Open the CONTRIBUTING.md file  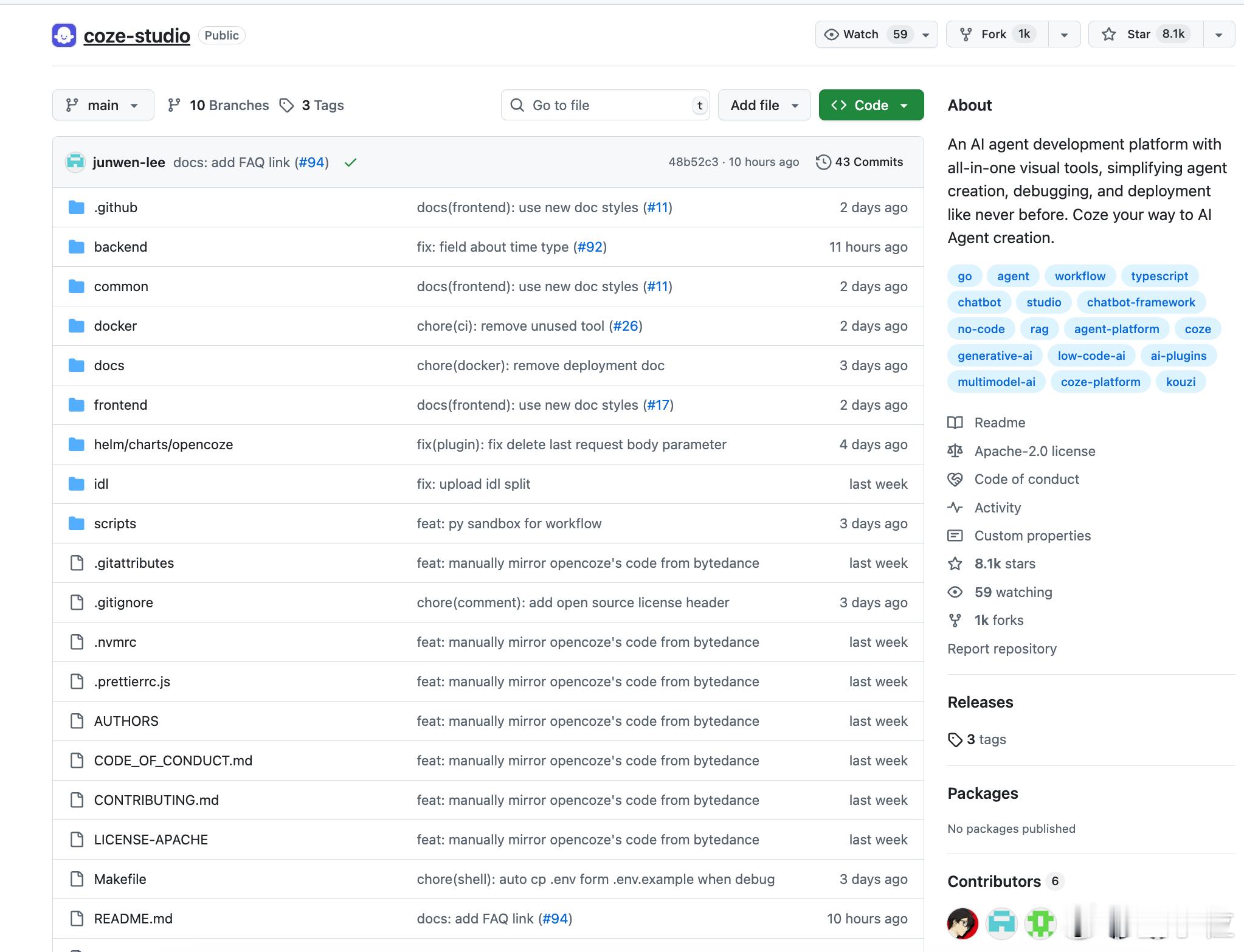156,800
